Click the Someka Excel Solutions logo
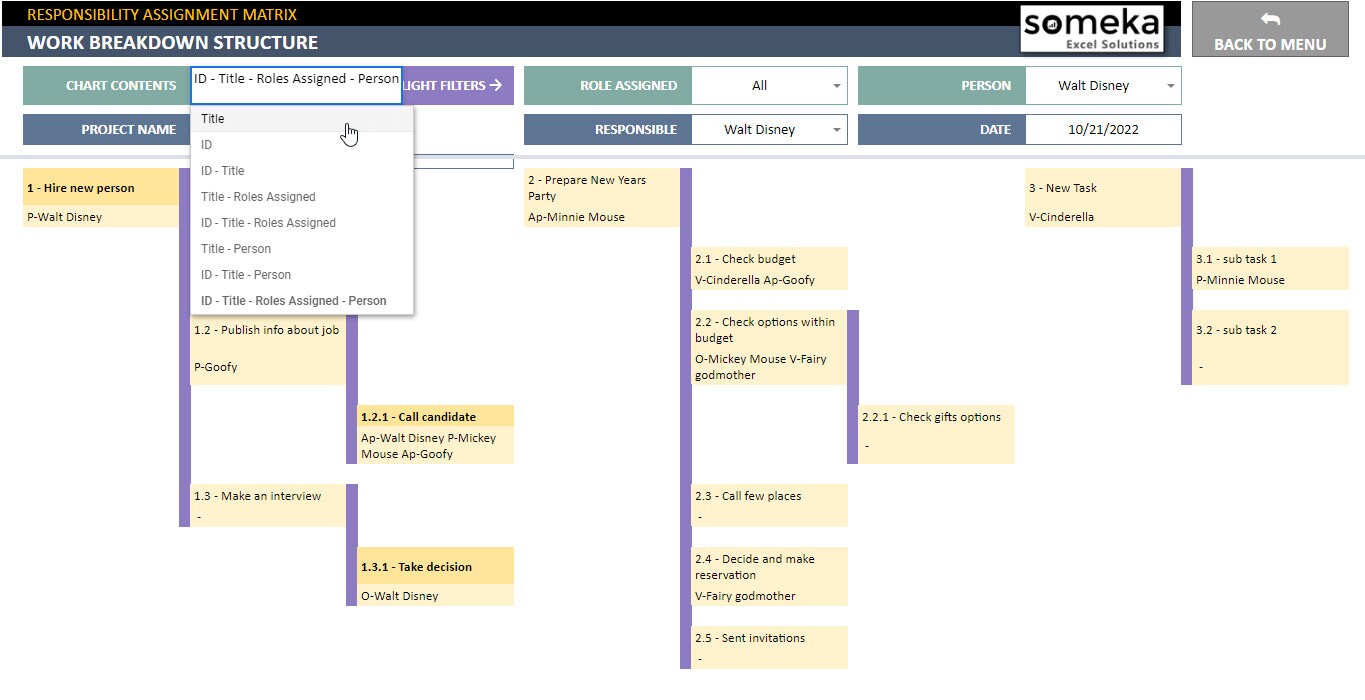1365x700 pixels. tap(1091, 29)
